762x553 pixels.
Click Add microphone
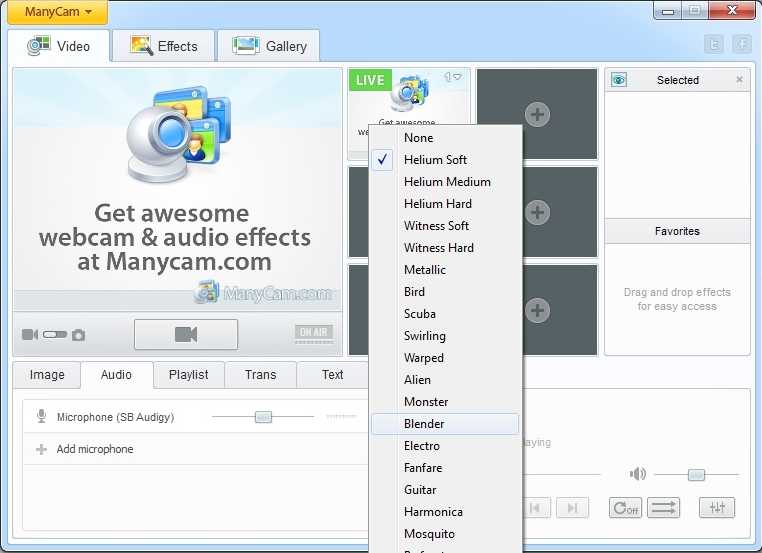[95, 449]
